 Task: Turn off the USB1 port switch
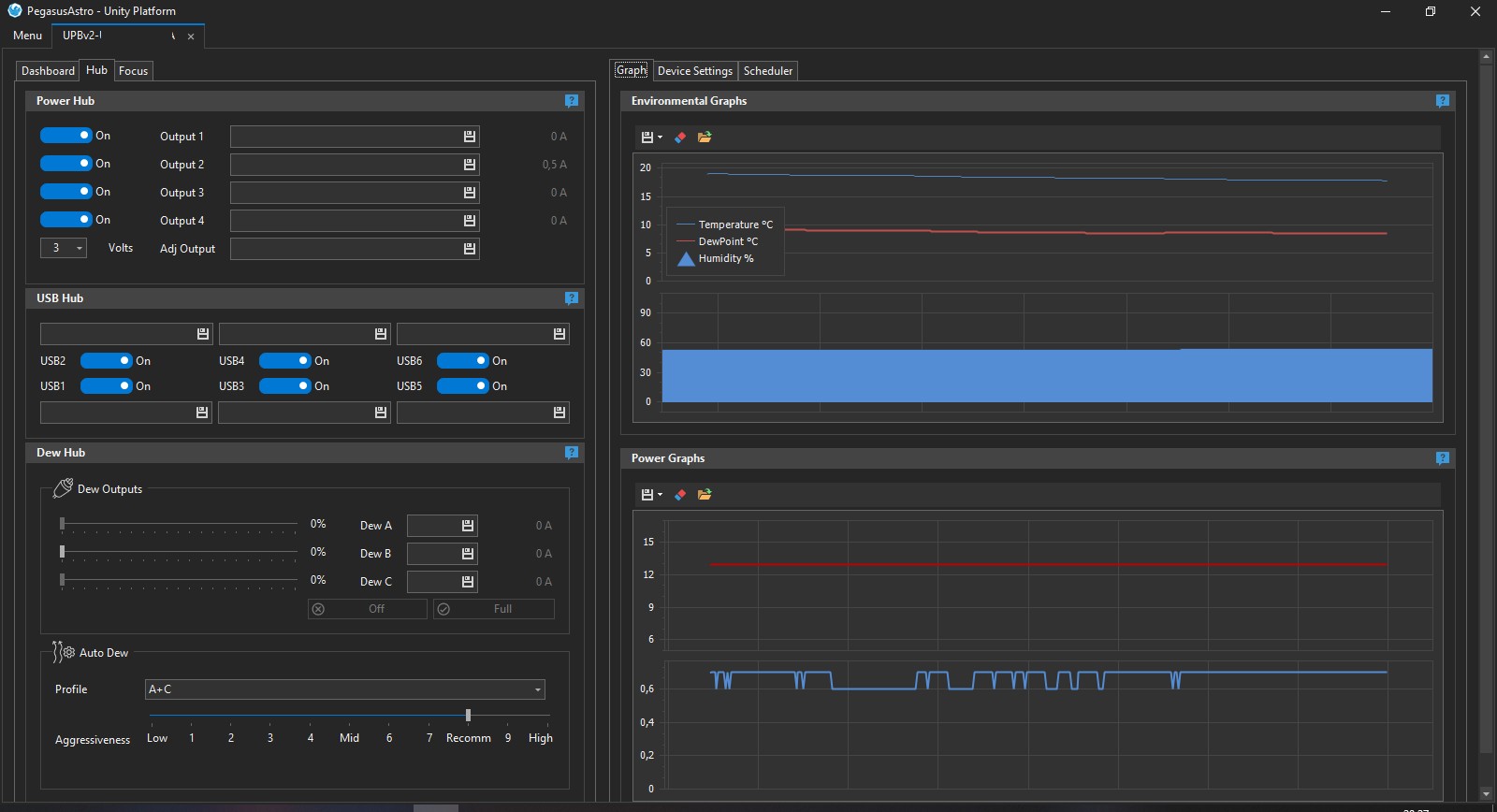[106, 386]
